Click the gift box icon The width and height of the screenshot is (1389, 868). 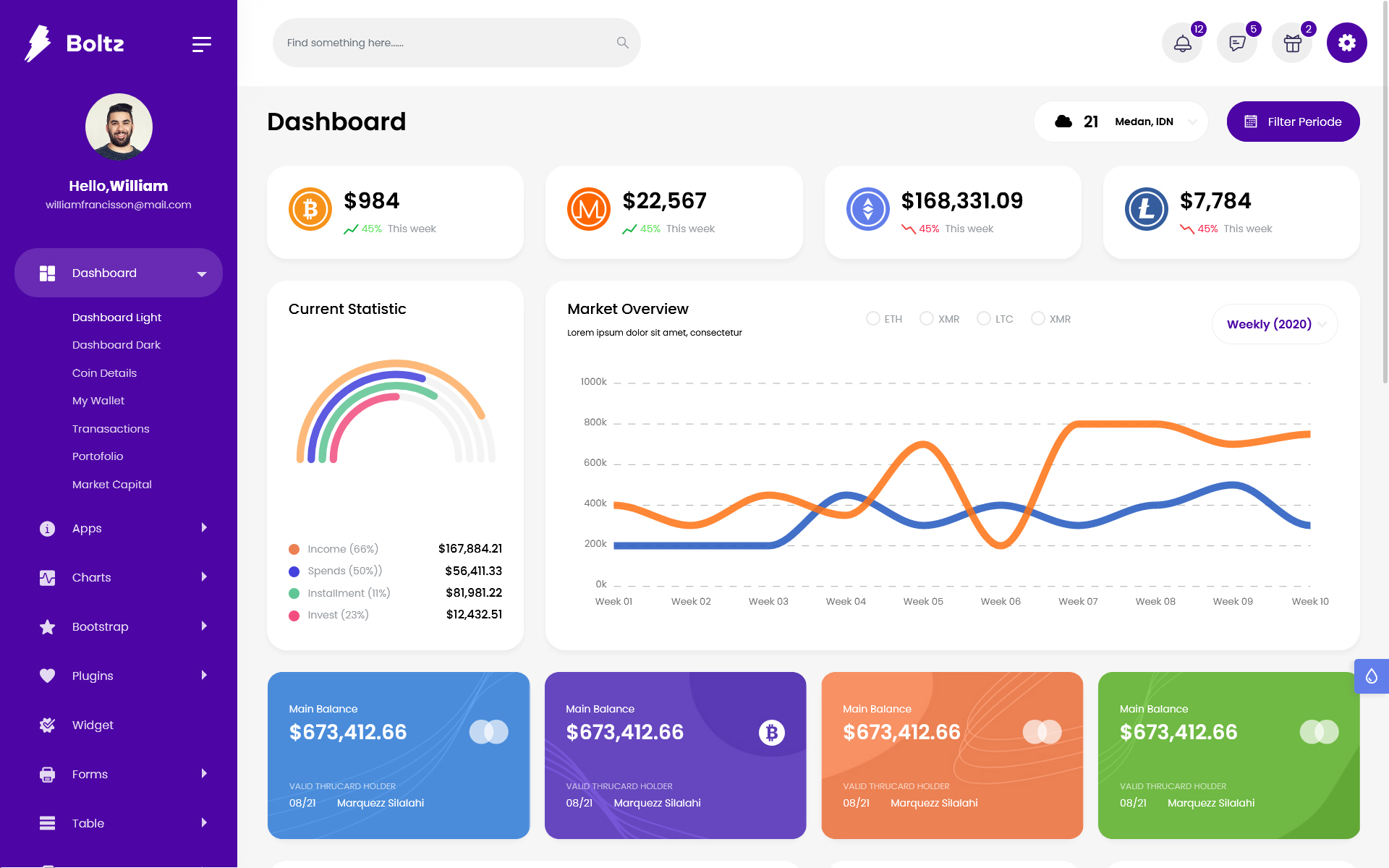1292,43
